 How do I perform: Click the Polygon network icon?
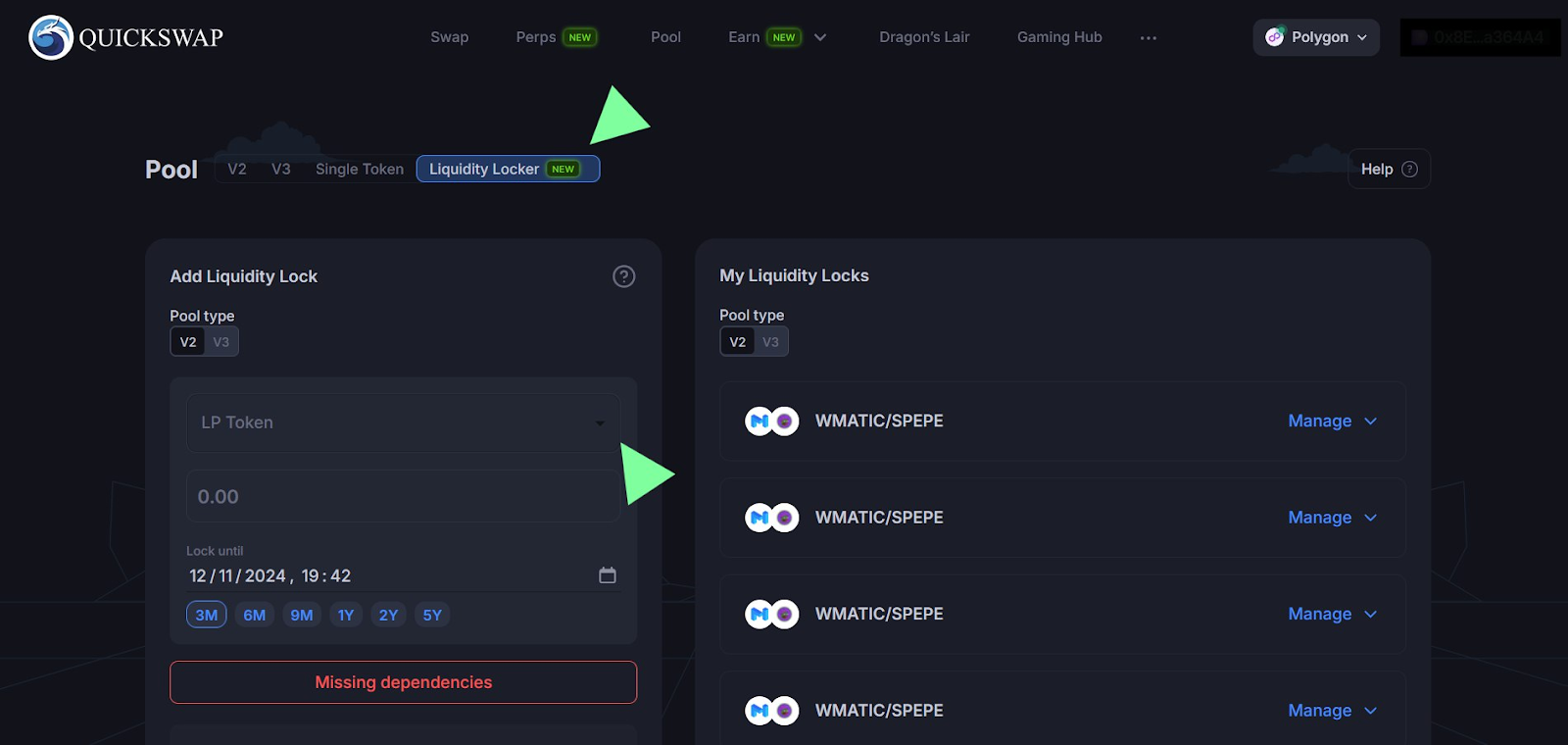(1274, 36)
